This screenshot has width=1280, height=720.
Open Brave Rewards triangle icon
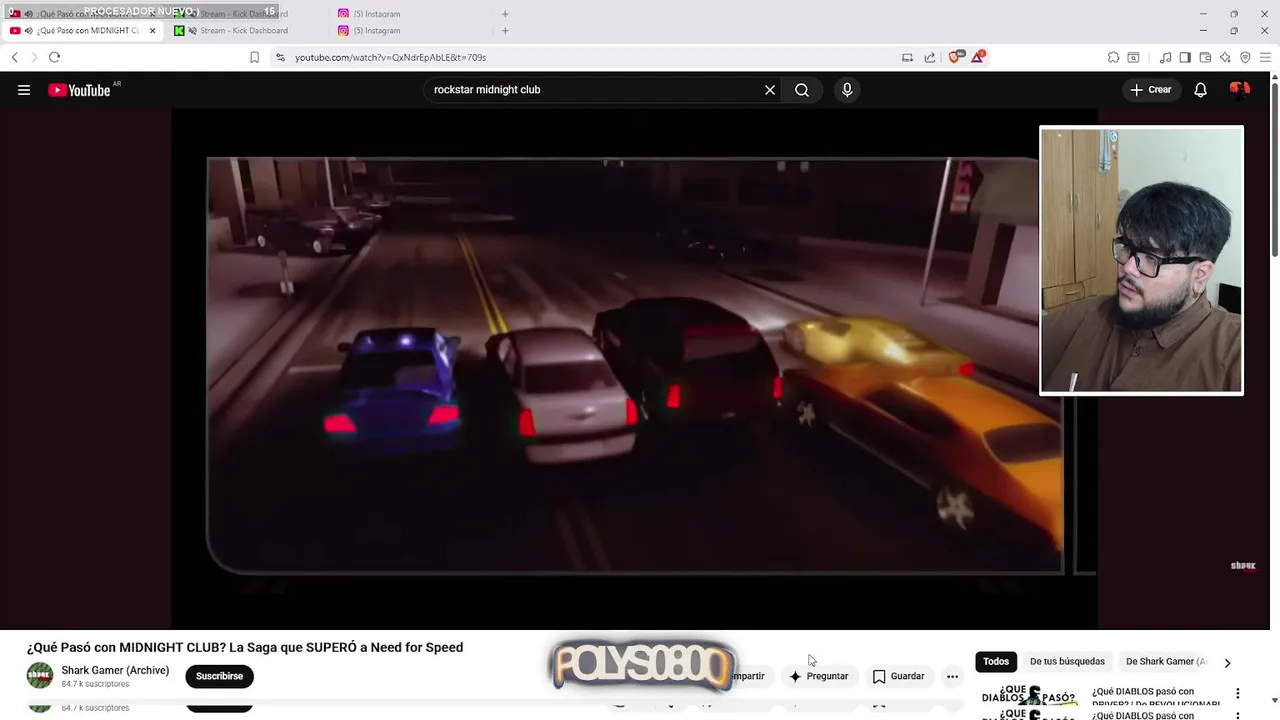click(978, 57)
